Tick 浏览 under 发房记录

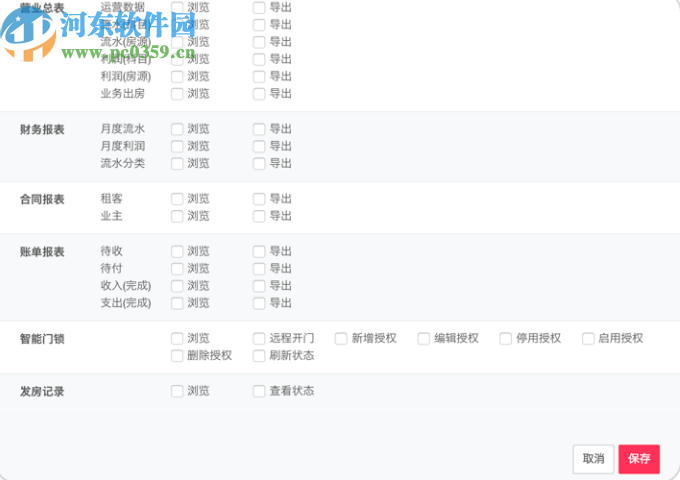(177, 391)
